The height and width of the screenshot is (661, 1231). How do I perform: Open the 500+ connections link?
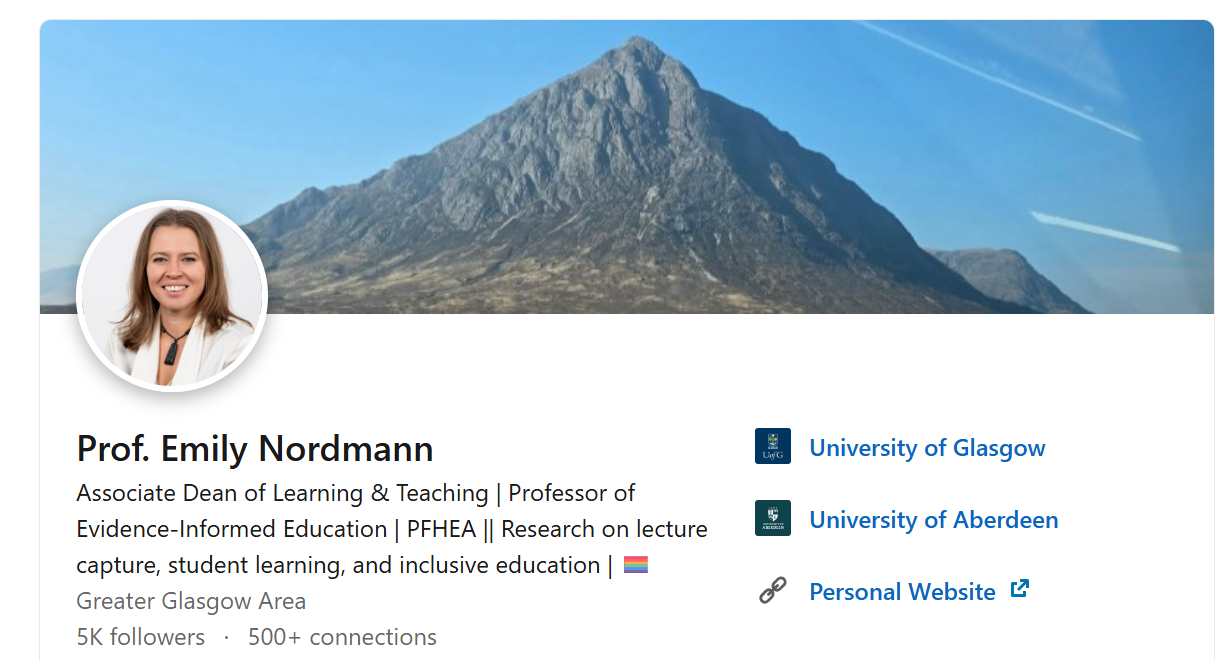(342, 637)
